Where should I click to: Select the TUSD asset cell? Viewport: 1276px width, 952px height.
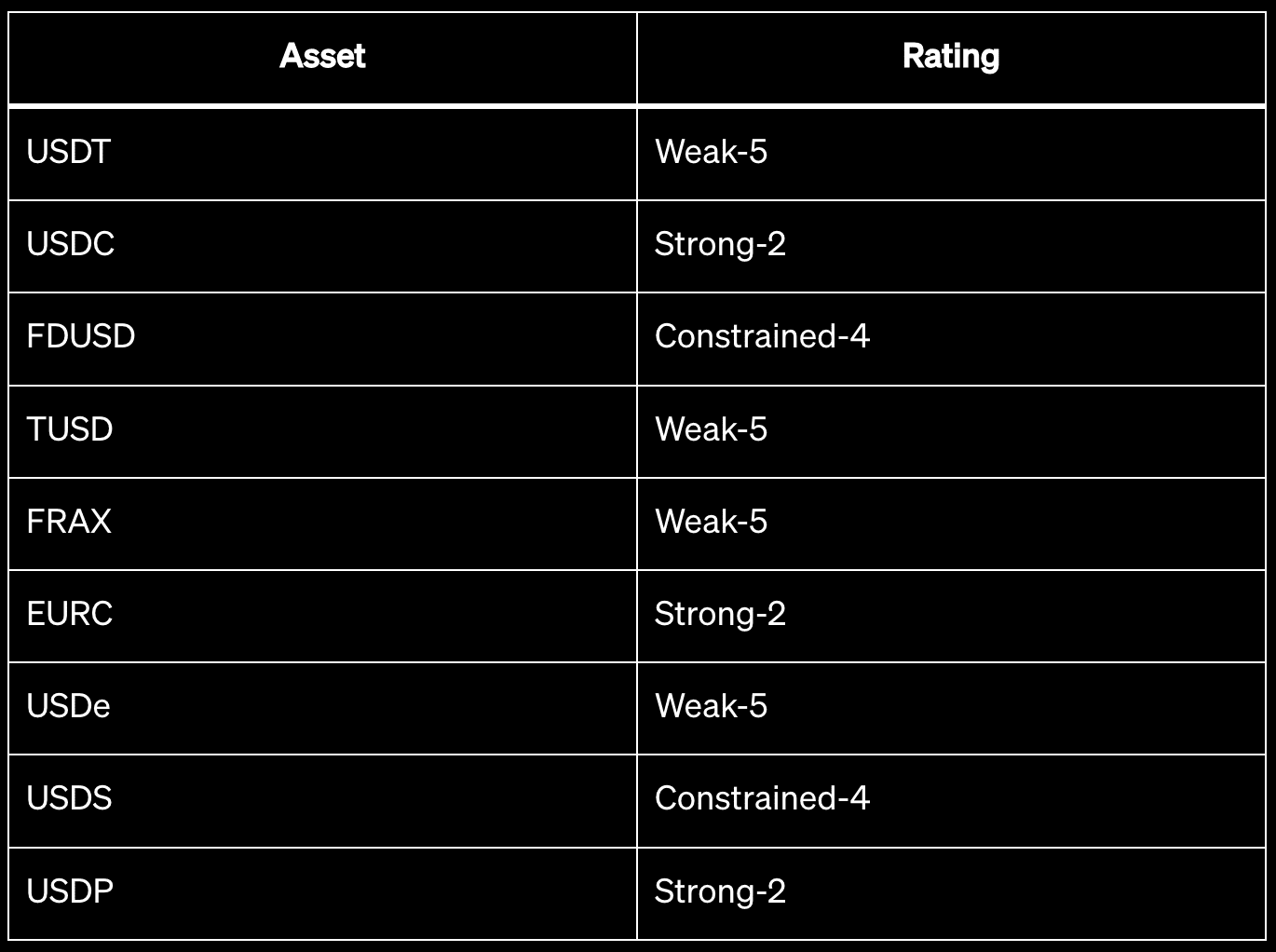322,430
